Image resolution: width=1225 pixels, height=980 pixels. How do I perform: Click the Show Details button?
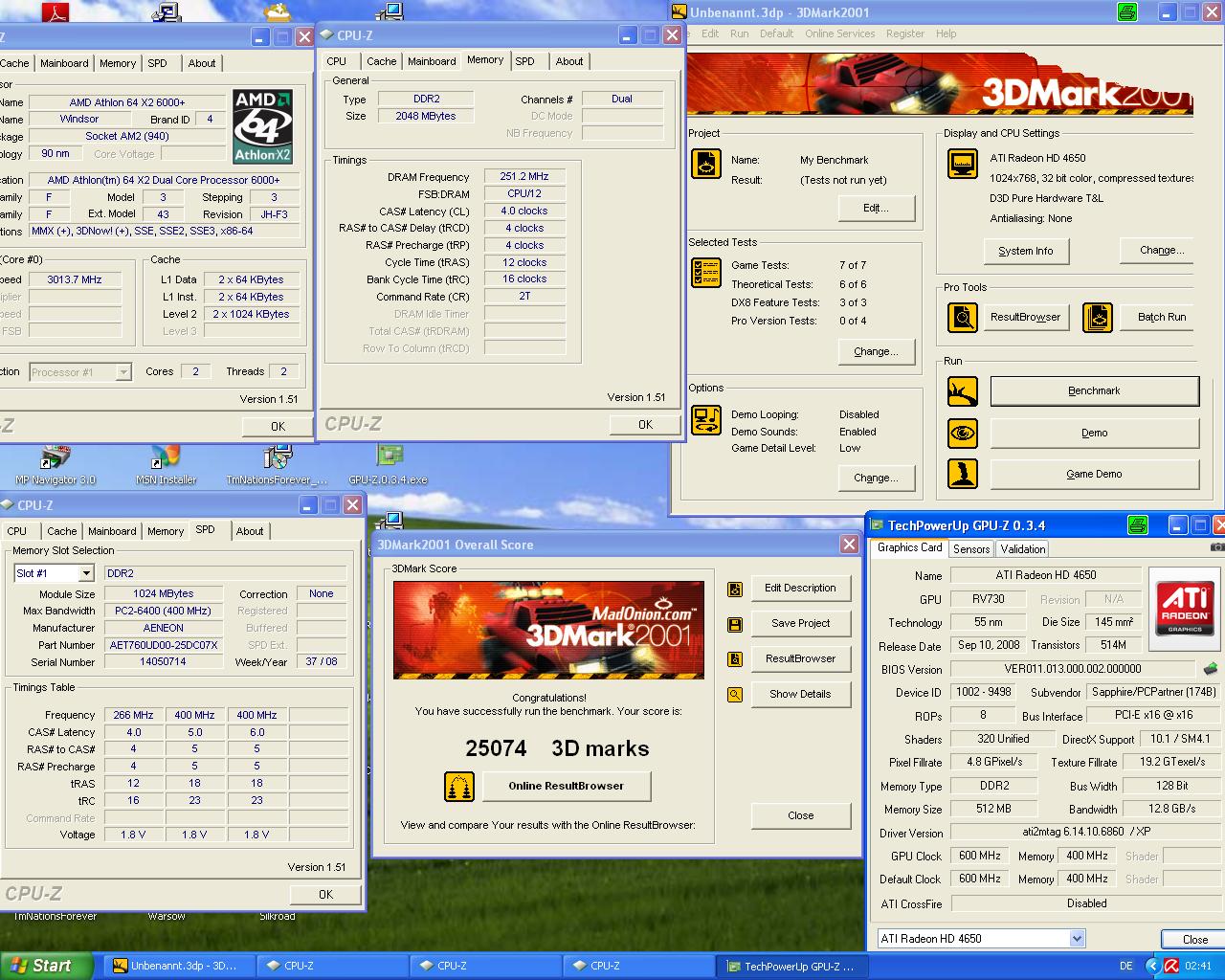pos(800,695)
